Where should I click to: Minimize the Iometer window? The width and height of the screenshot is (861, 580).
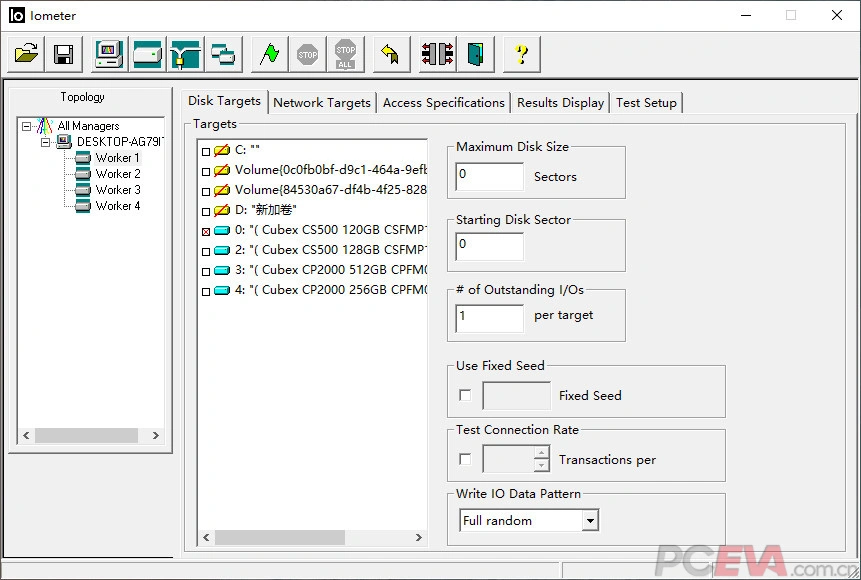click(746, 15)
